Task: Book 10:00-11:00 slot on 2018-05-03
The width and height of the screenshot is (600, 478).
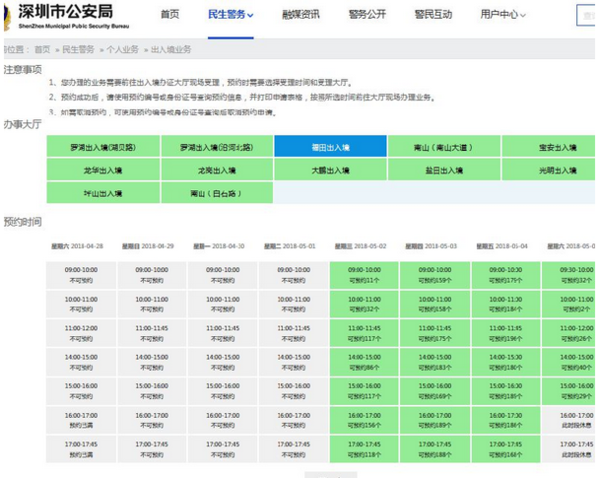Action: (435, 304)
